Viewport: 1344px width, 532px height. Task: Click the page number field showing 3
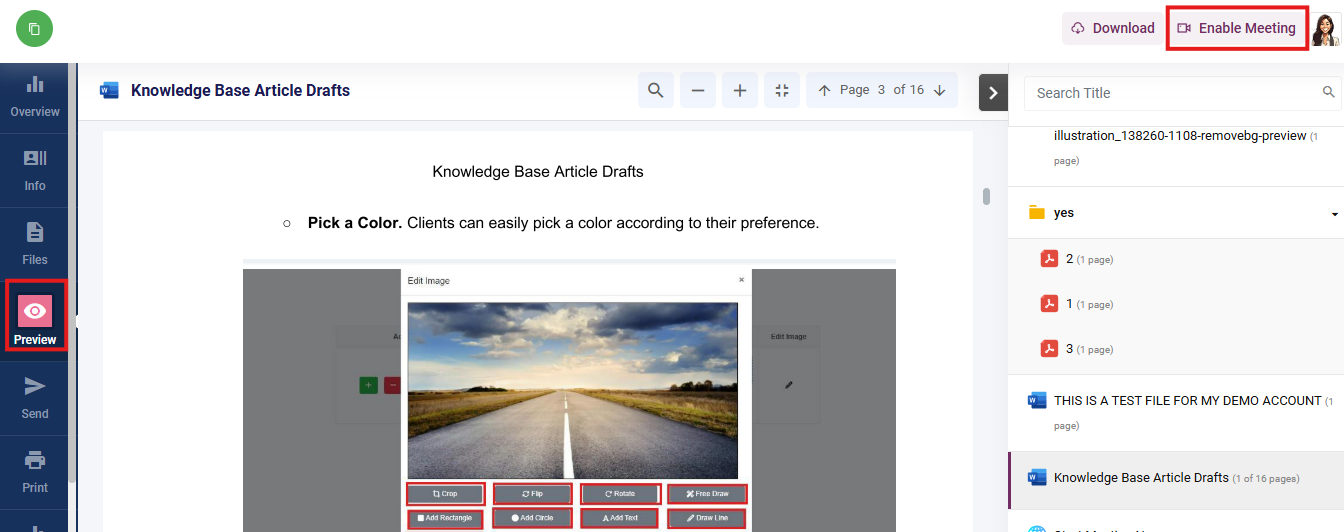click(x=881, y=90)
